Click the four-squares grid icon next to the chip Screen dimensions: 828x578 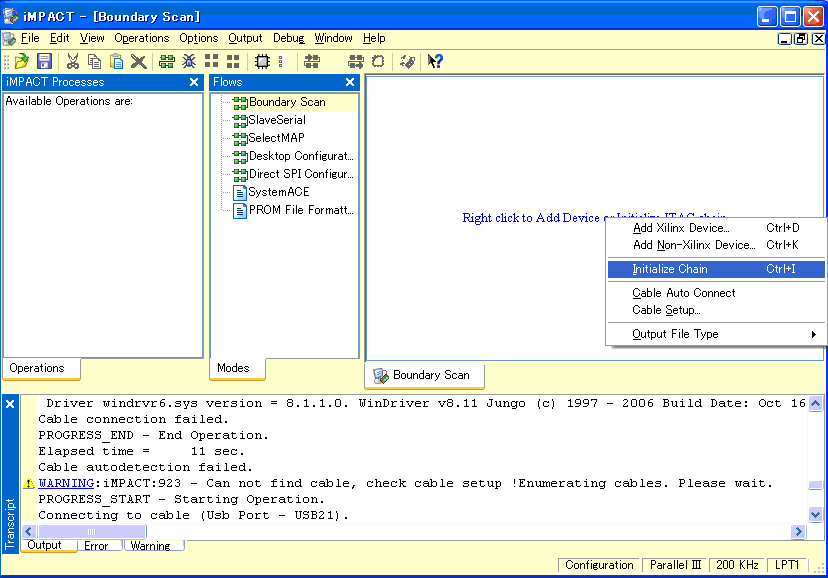pos(233,62)
